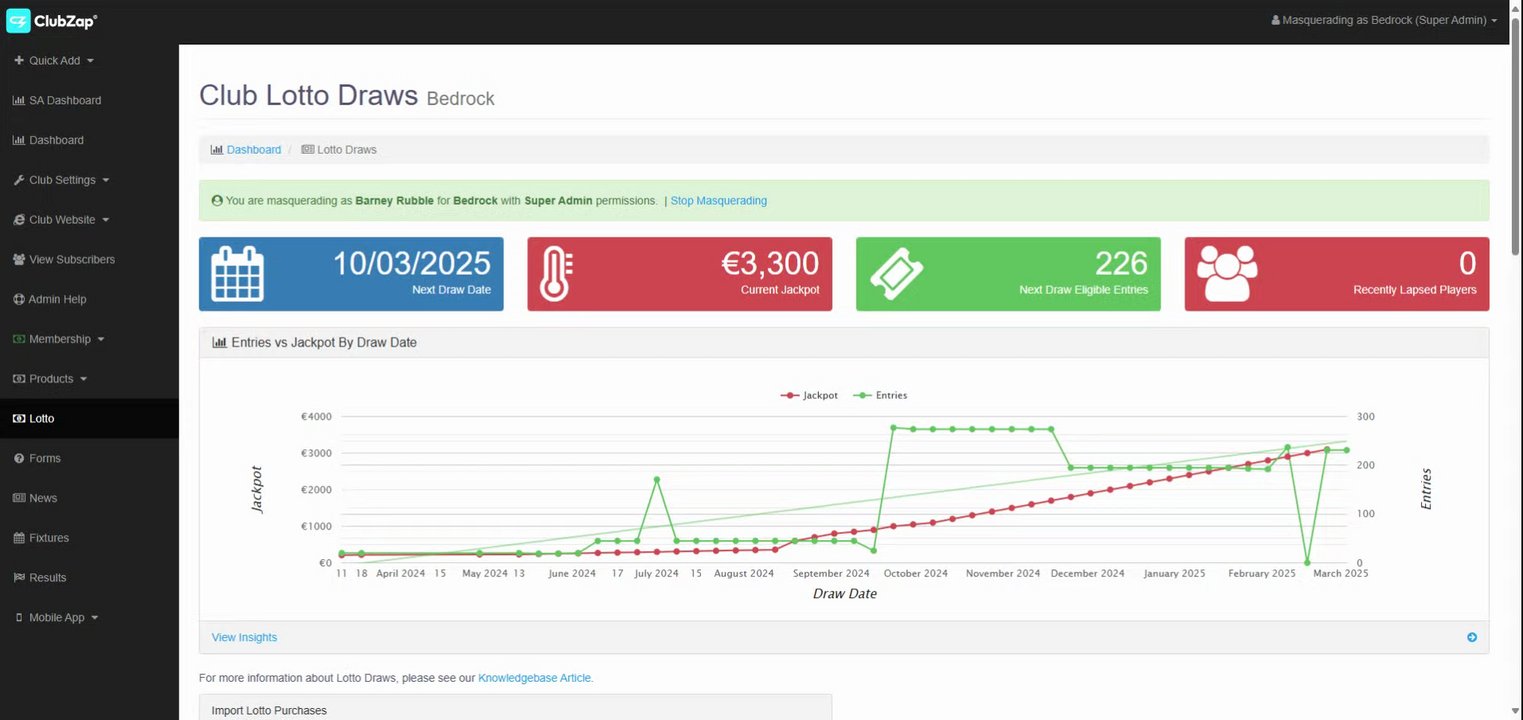The height and width of the screenshot is (720, 1523).
Task: Click the thermometer icon on Current Jackpot card
Action: pos(556,274)
